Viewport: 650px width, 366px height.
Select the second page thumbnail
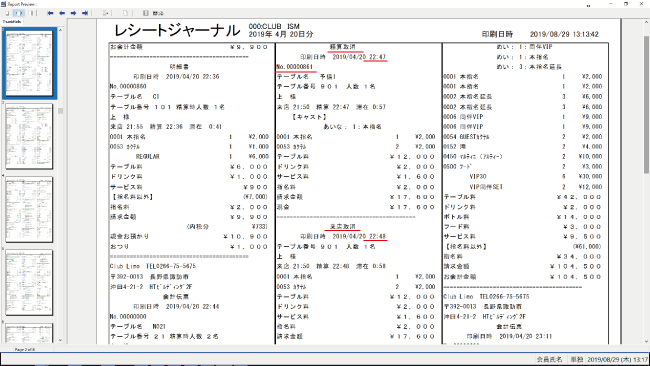pyautogui.click(x=29, y=136)
